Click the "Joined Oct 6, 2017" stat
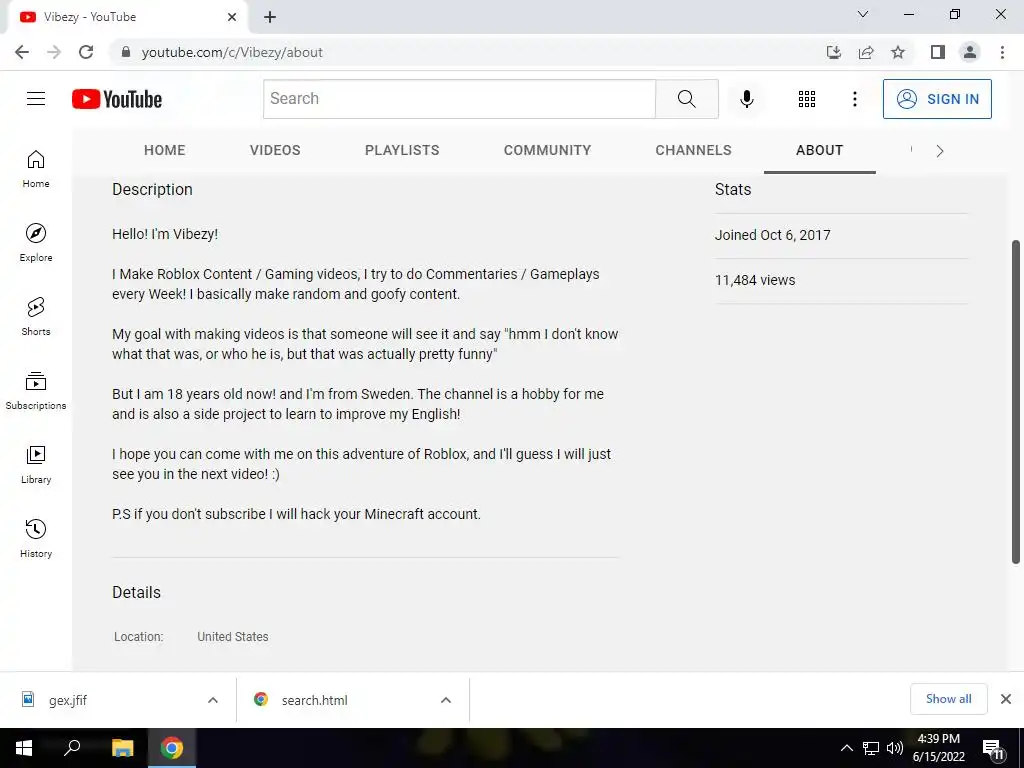 (x=773, y=235)
